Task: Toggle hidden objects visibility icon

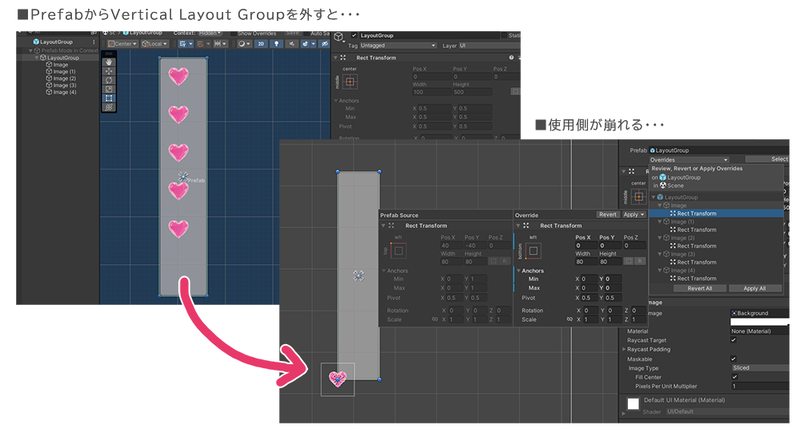Action: (x=323, y=44)
